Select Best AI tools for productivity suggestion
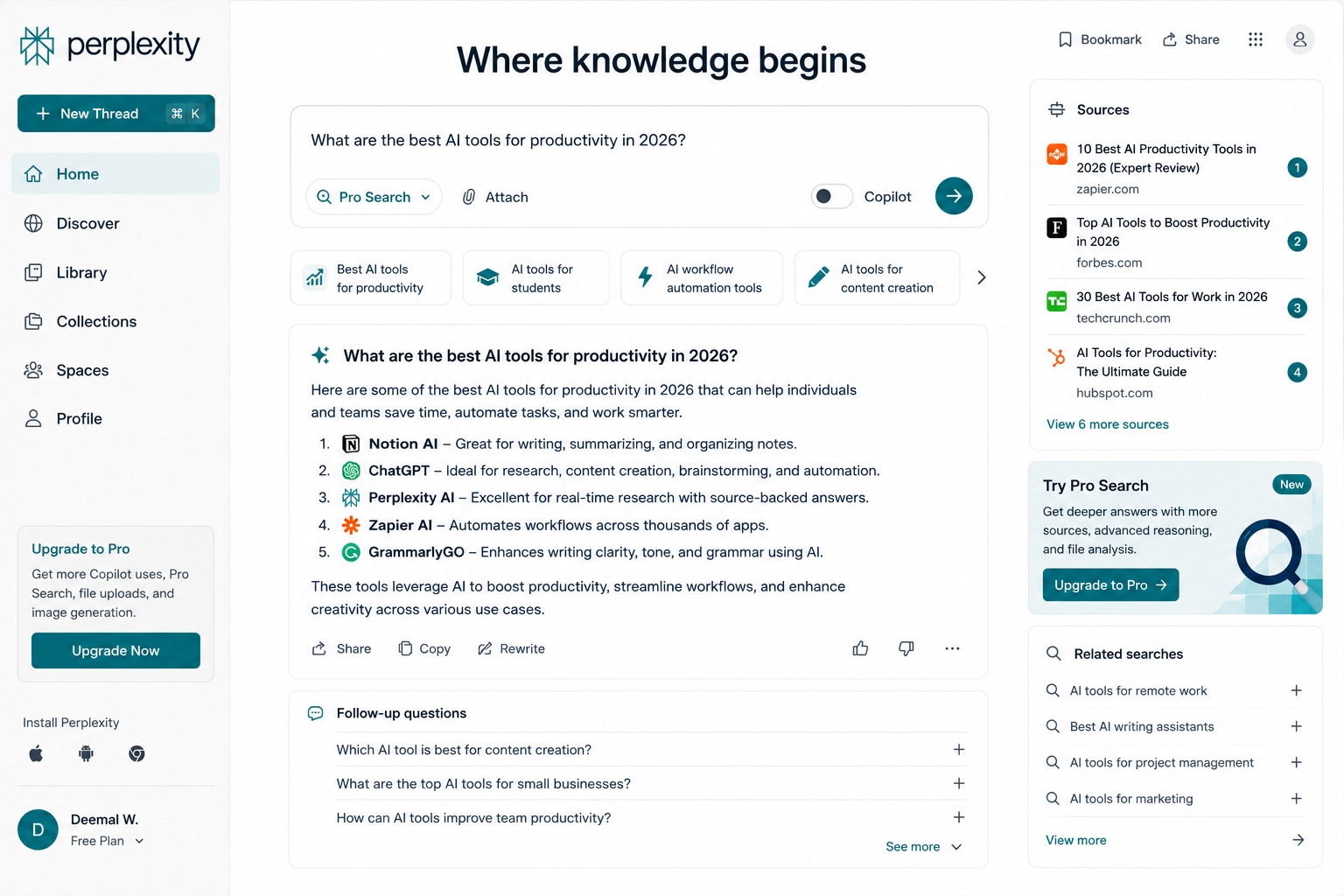The image size is (1344, 896). click(x=371, y=278)
